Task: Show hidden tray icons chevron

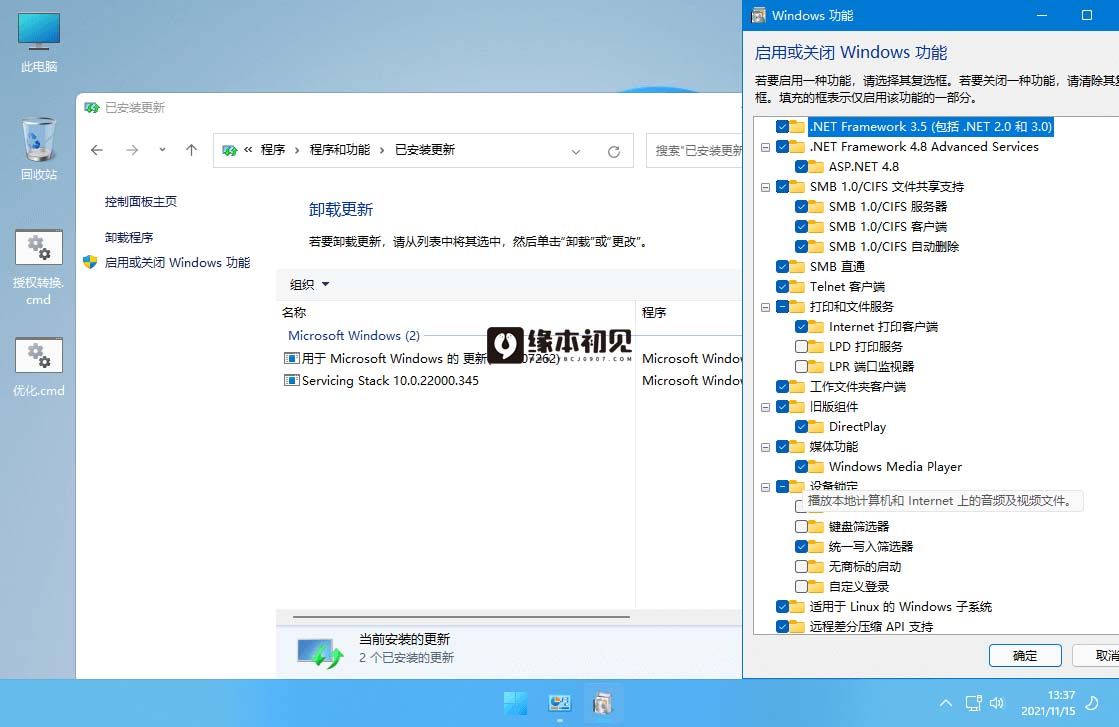Action: point(946,703)
